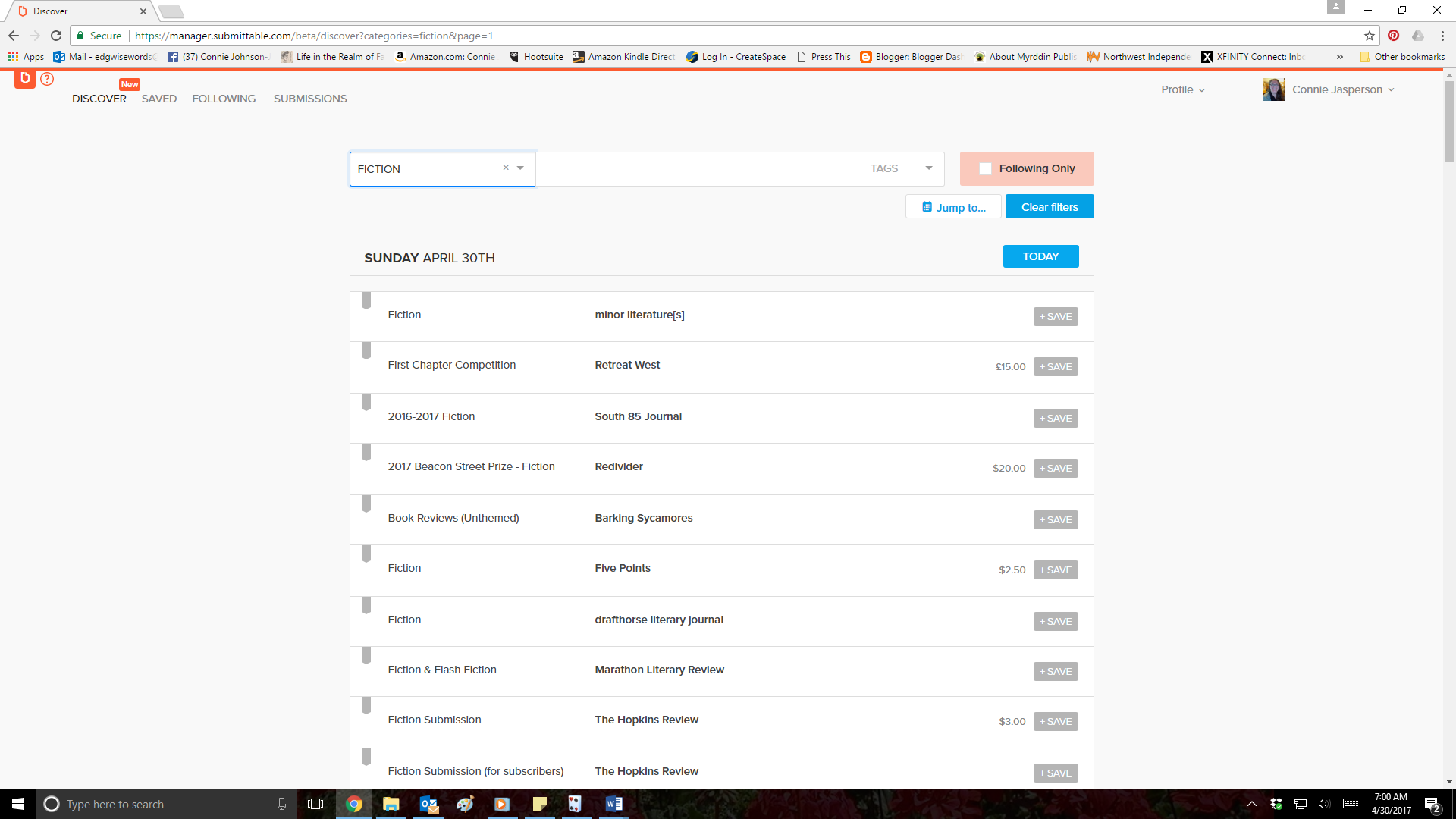Open the Profile dropdown menu

(x=1182, y=89)
